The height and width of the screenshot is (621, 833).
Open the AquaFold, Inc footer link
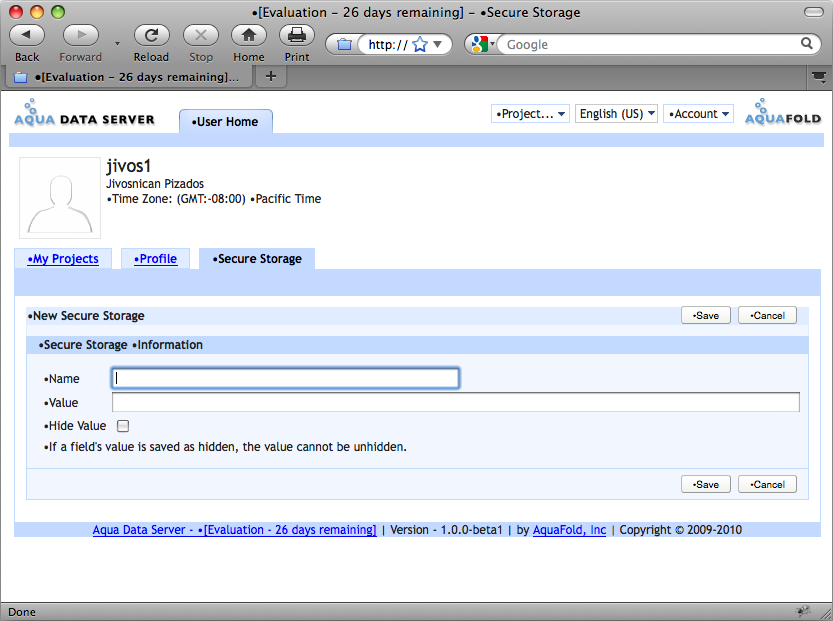pos(569,530)
